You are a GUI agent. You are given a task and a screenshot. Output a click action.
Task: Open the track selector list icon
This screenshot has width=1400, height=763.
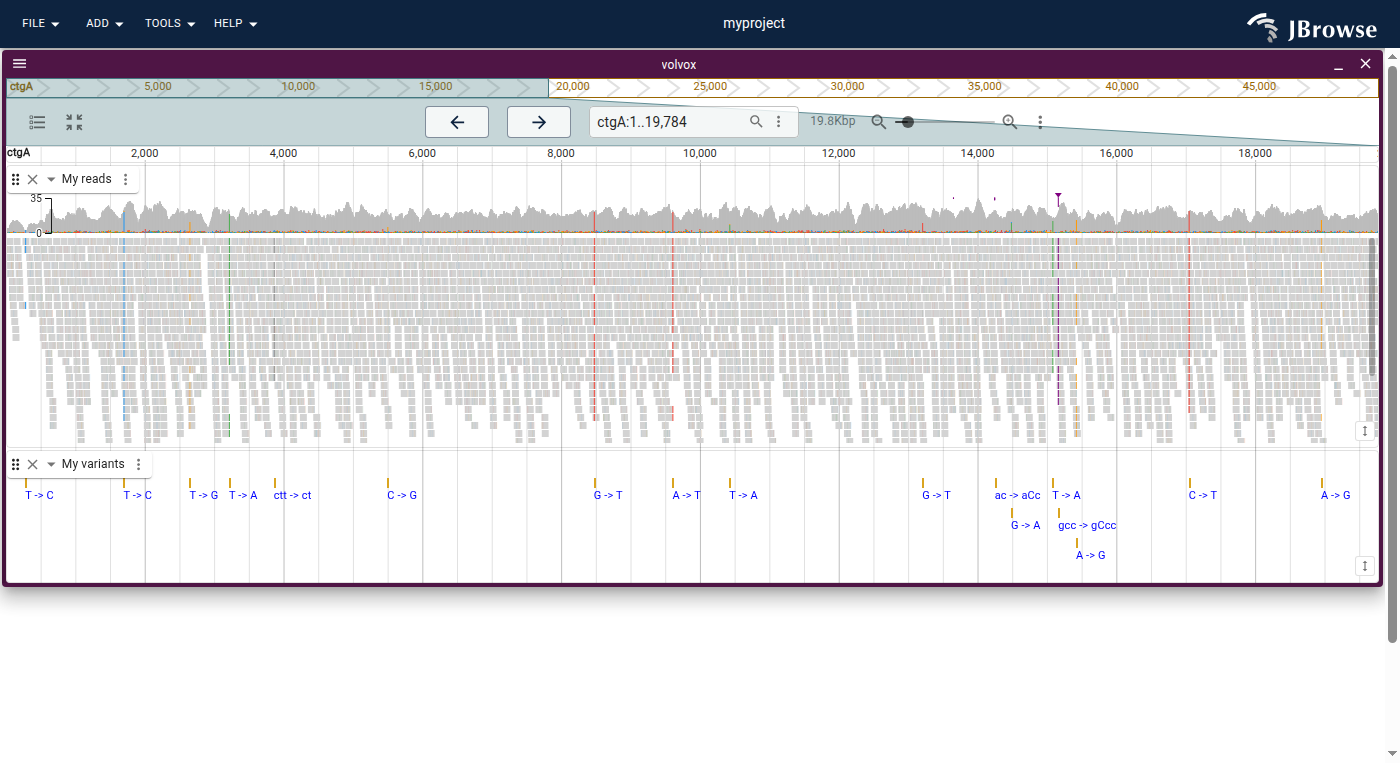(x=38, y=122)
